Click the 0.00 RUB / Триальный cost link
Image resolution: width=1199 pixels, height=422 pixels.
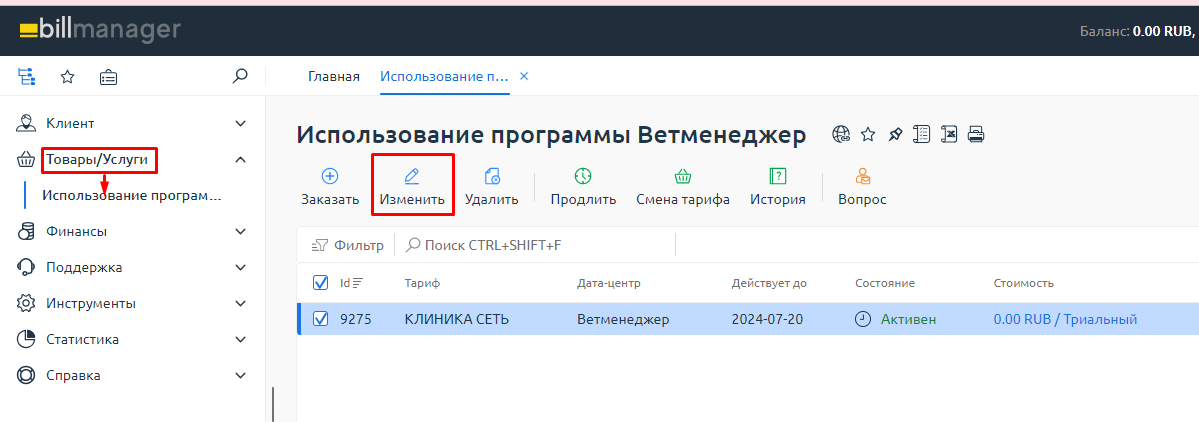(1065, 320)
